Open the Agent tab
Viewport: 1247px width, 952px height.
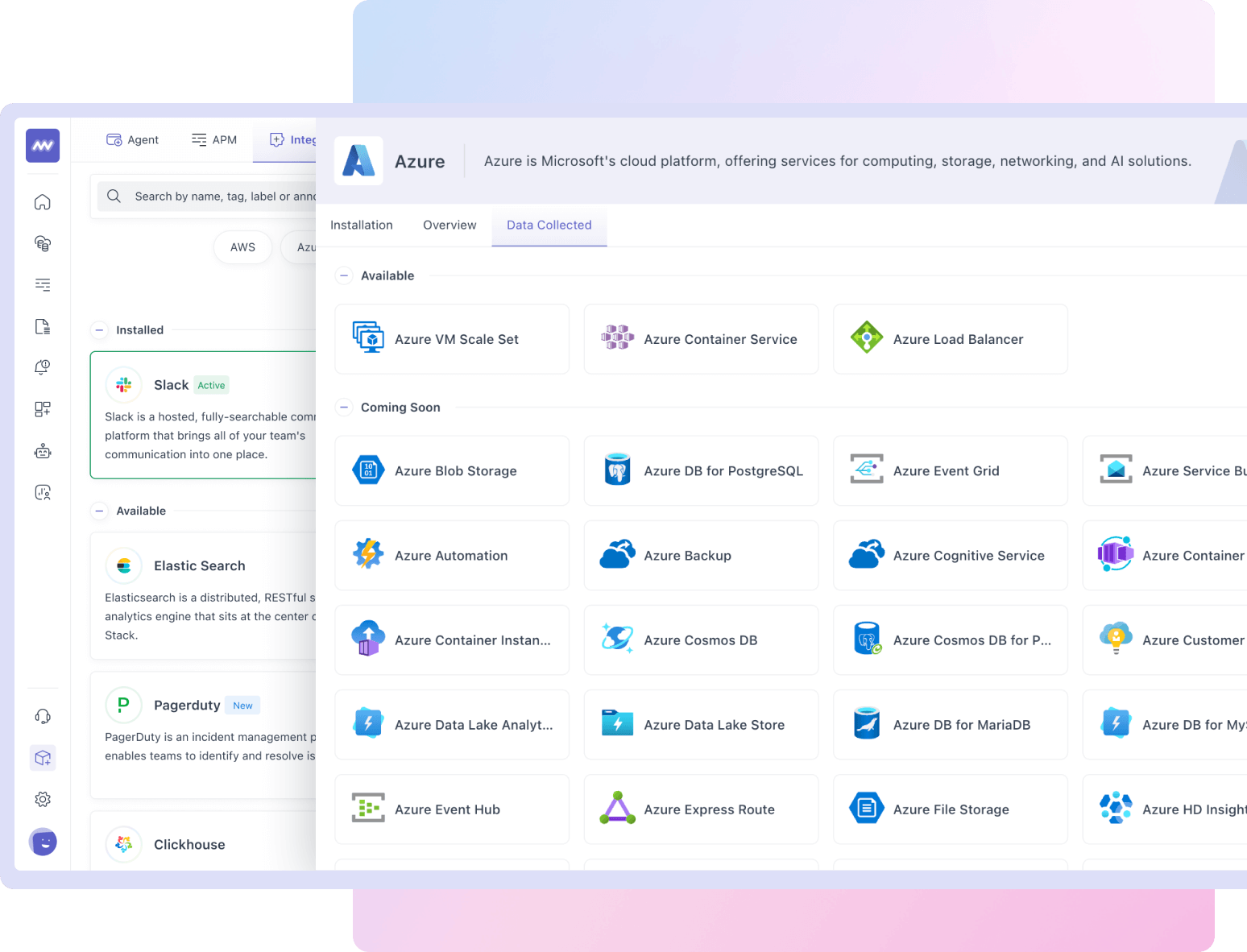pyautogui.click(x=133, y=140)
